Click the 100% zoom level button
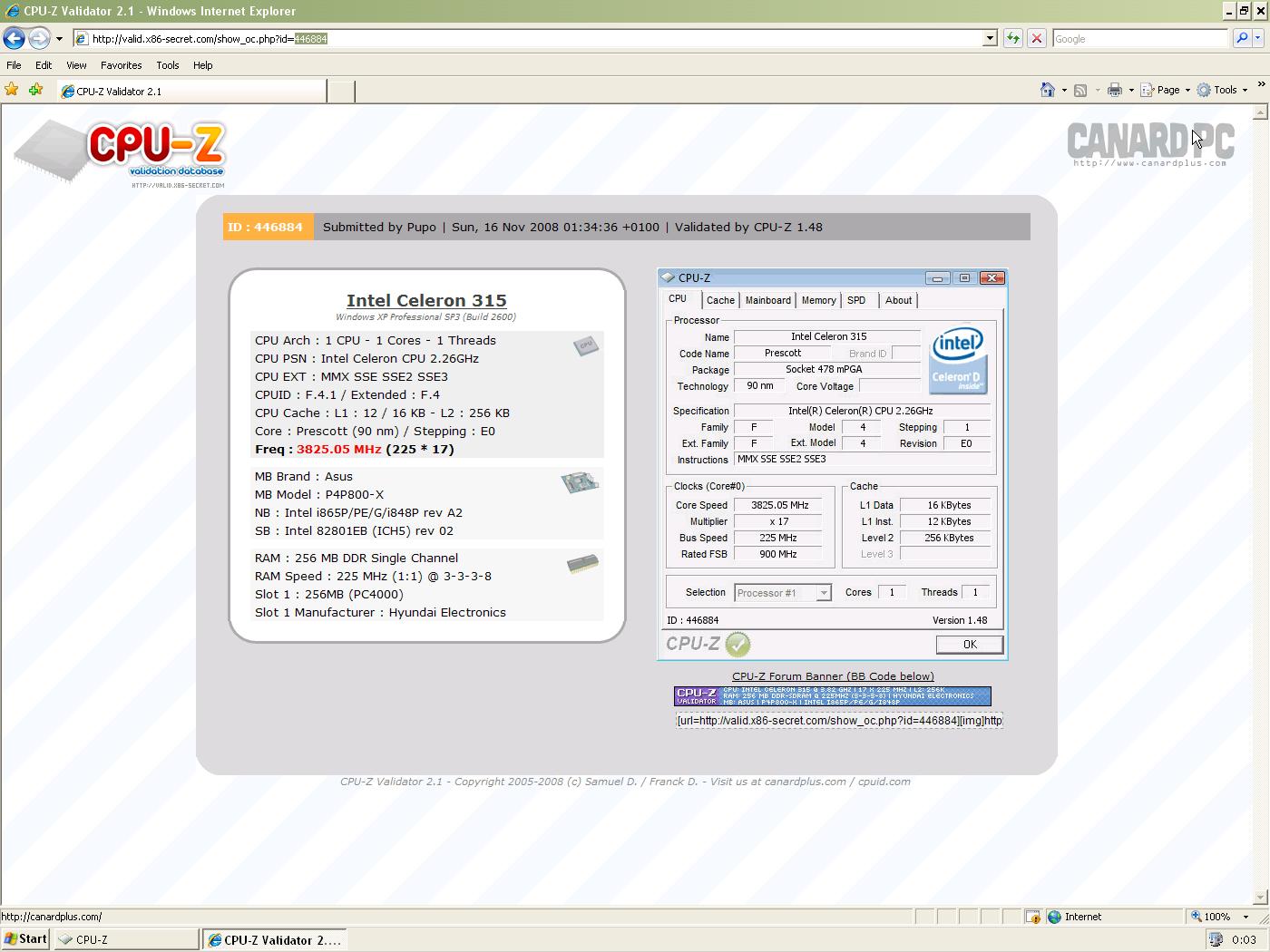Image resolution: width=1270 pixels, height=952 pixels. (x=1211, y=917)
